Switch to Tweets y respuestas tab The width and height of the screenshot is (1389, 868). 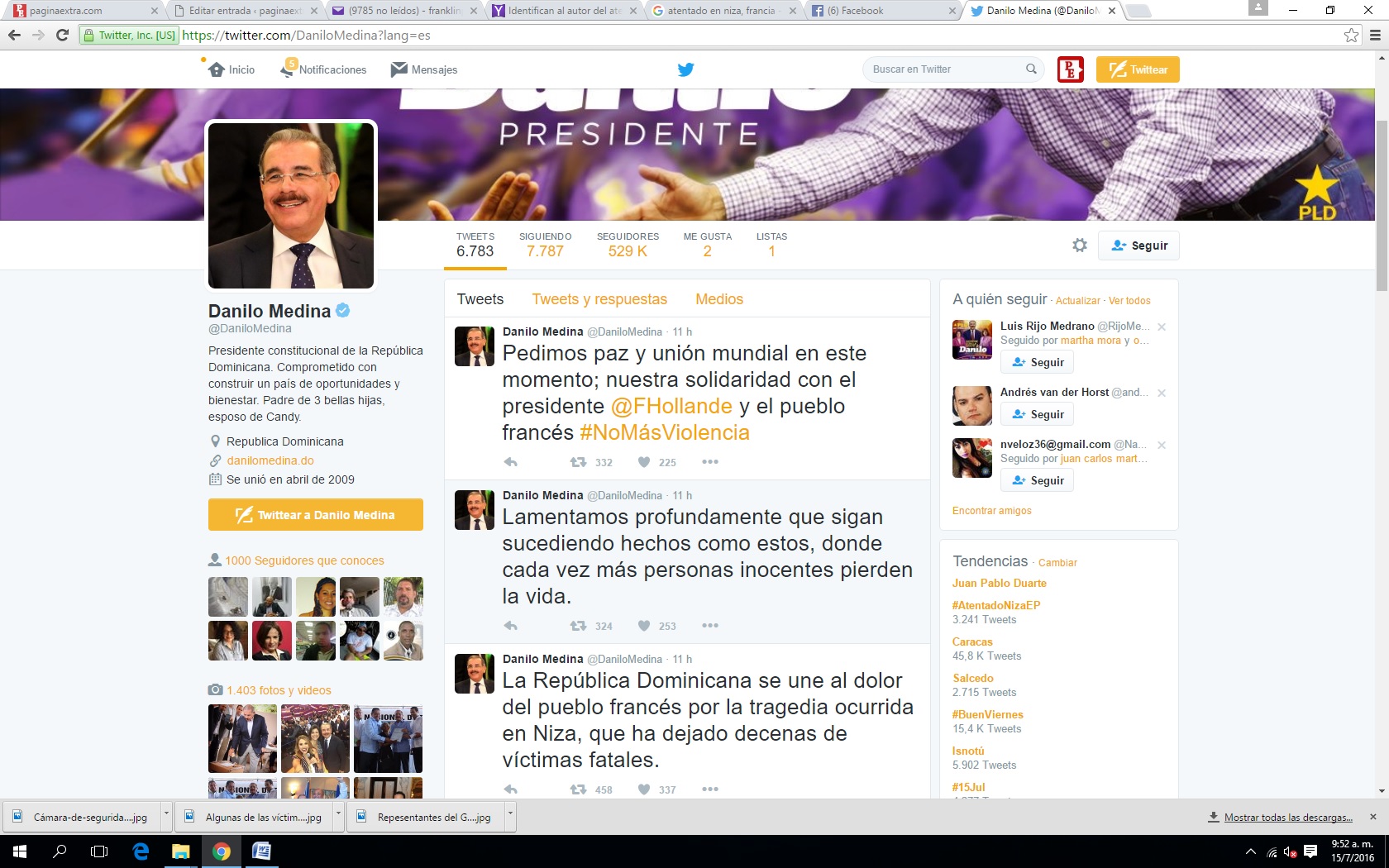[x=599, y=299]
